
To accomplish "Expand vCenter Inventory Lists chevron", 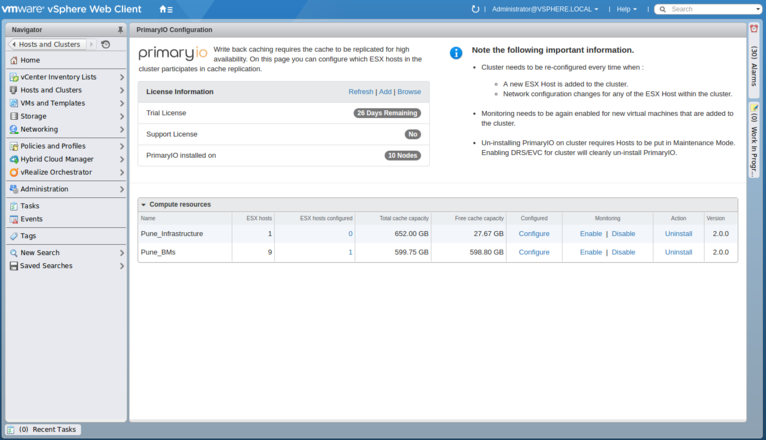I will [122, 77].
